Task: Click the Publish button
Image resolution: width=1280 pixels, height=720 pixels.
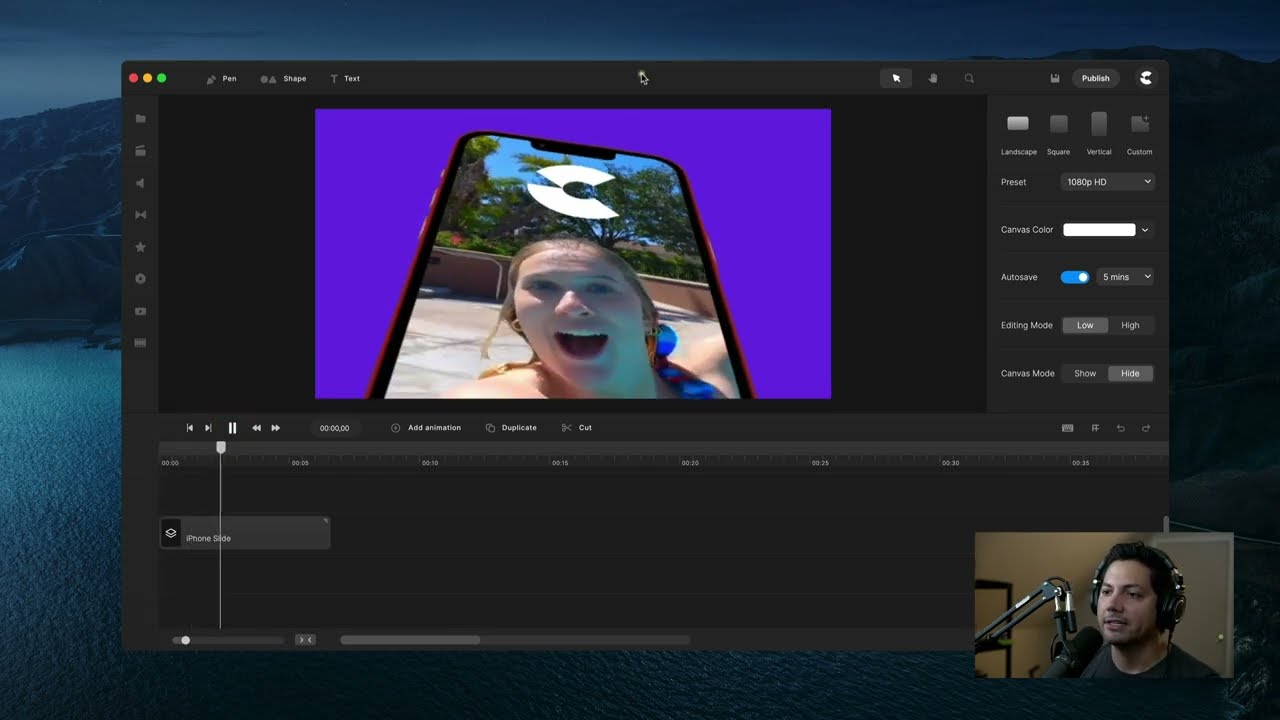Action: coord(1095,78)
